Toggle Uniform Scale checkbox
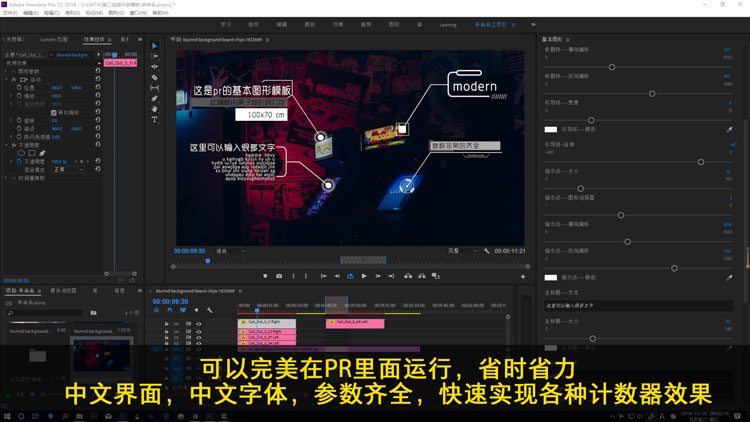Viewport: 750px width, 422px height. click(54, 112)
